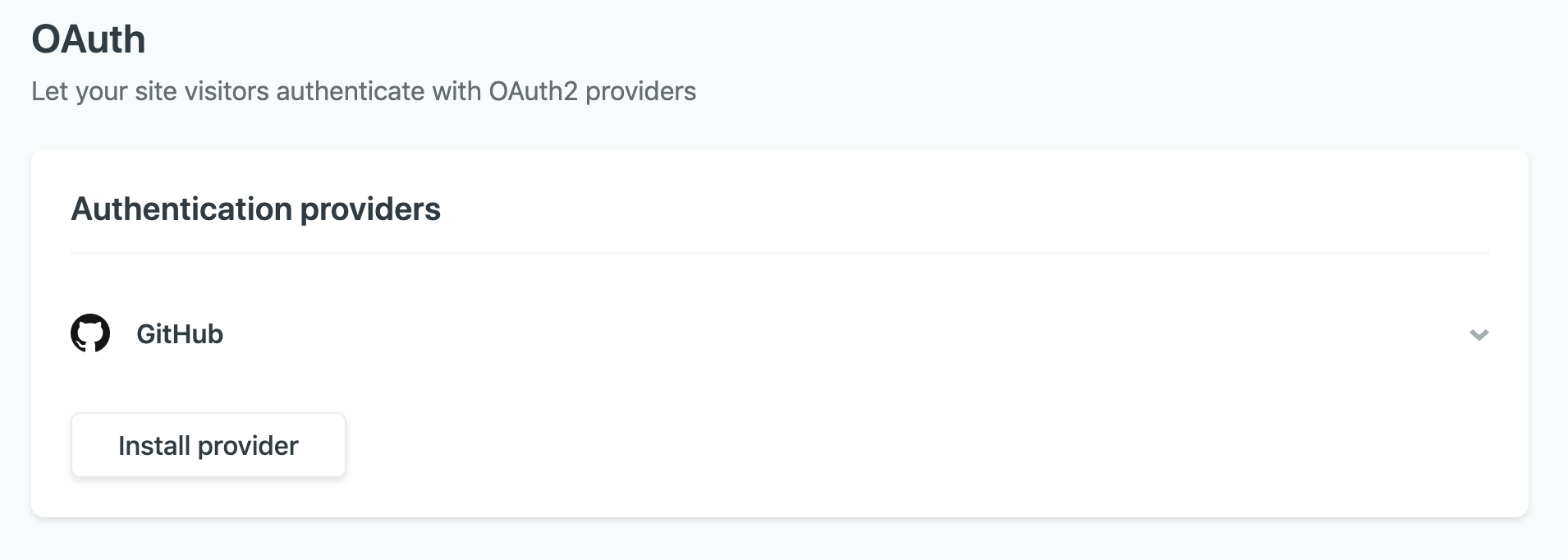Select the GitHub provider name label
Image resolution: width=1568 pixels, height=560 pixels.
coord(180,334)
